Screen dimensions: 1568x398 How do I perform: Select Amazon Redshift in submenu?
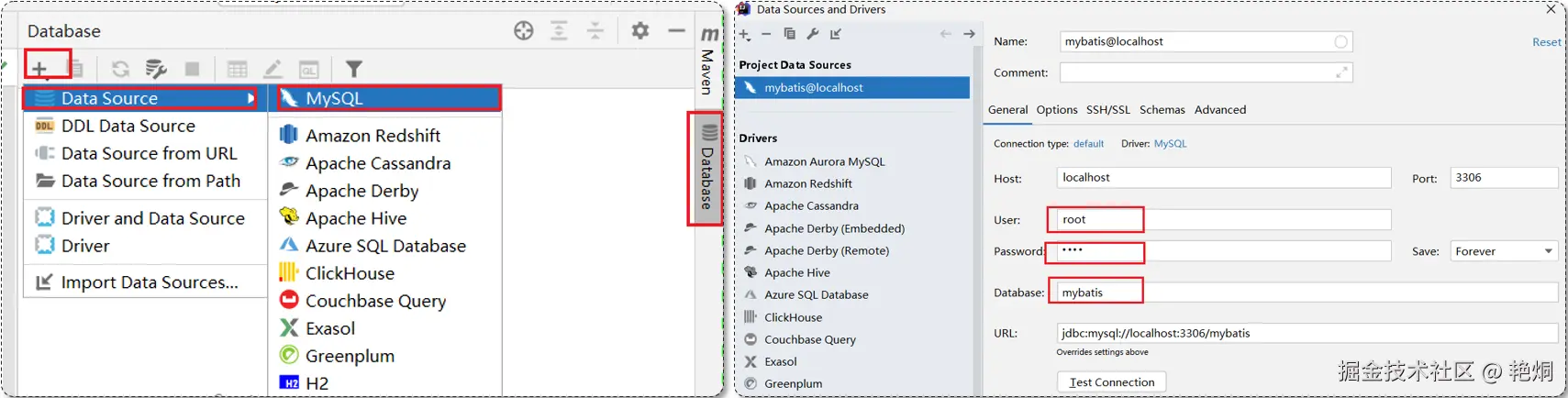point(386,136)
